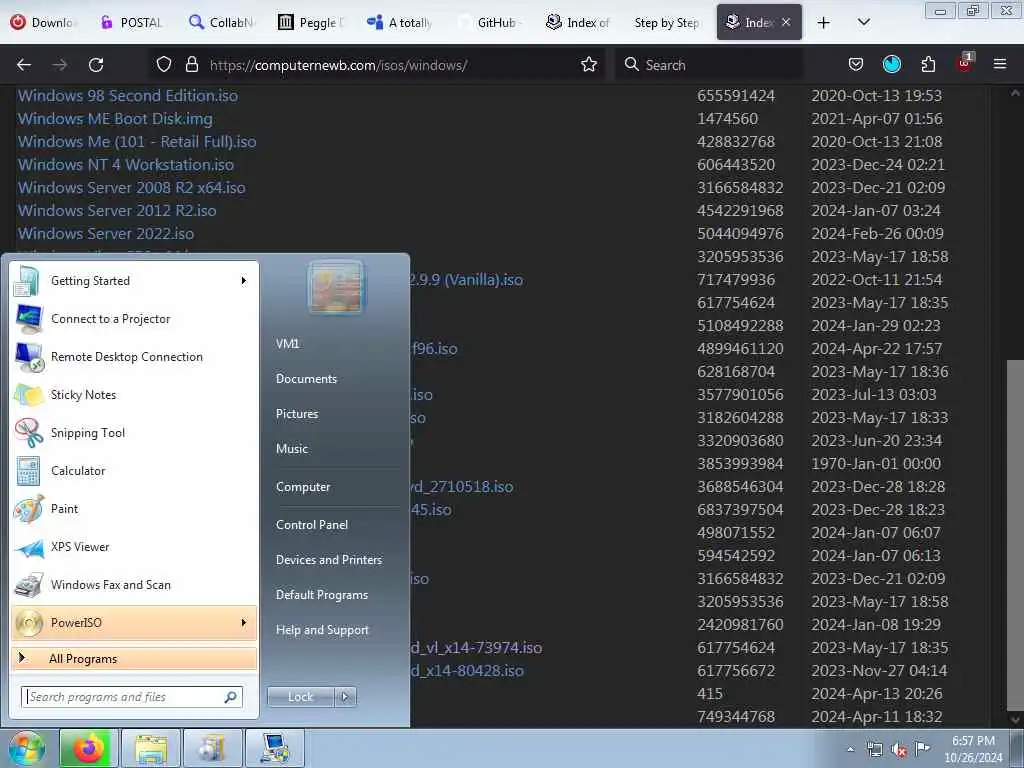
Task: Download Windows Server 2012 R2.iso
Action: pos(117,211)
